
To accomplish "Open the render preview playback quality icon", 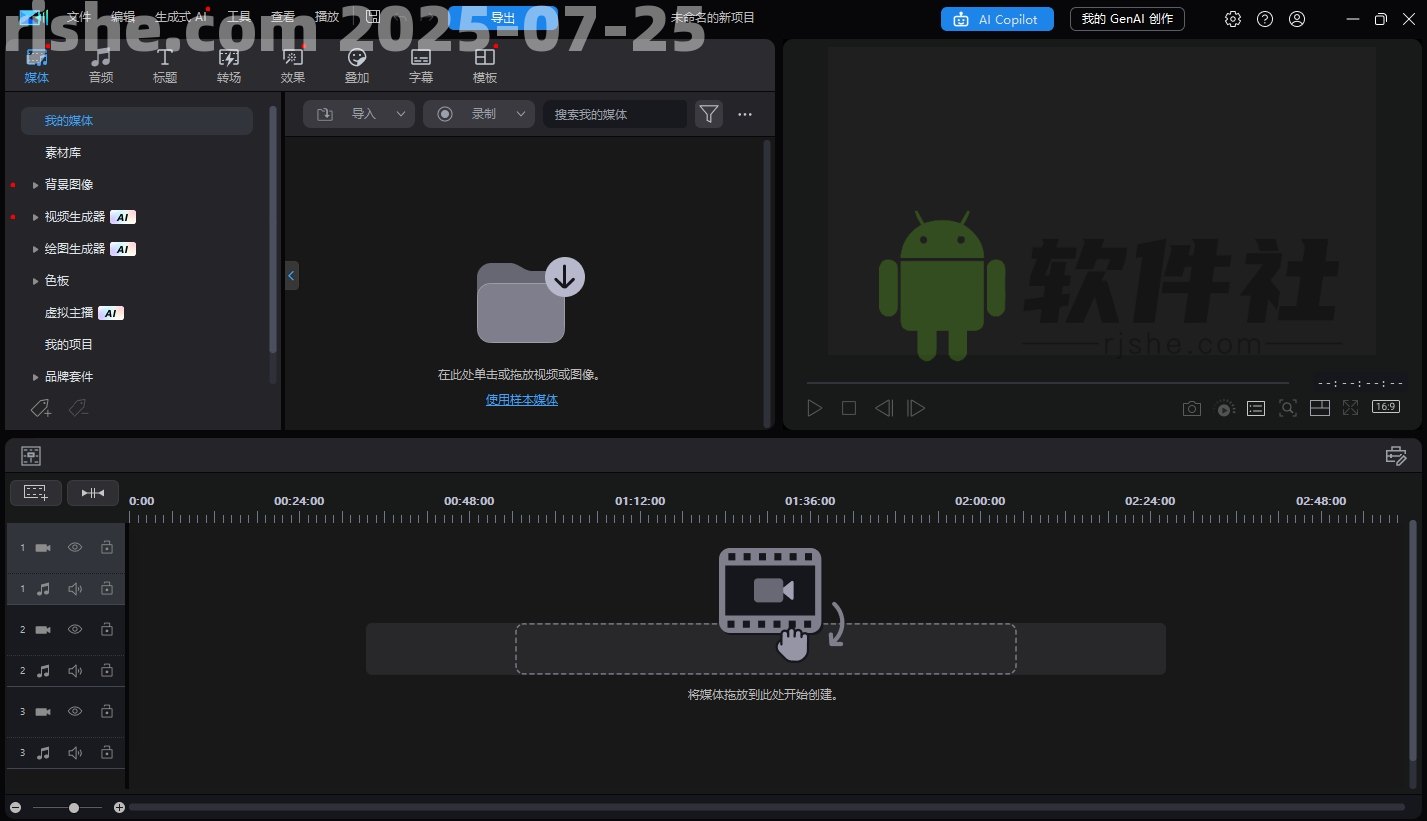I will tap(1224, 408).
